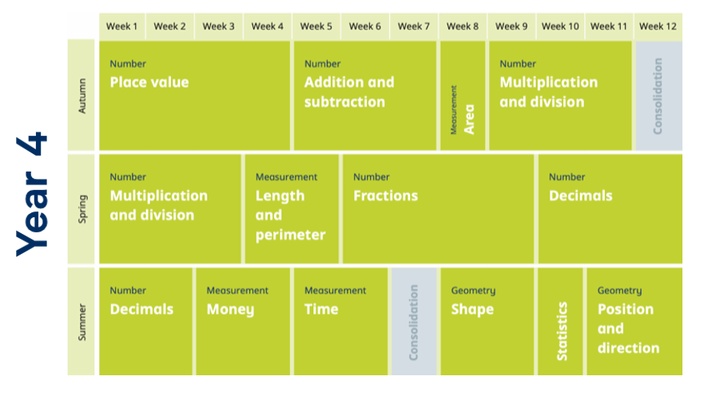Viewport: 704px width, 404px height.
Task: Open the Statistics block
Action: pos(560,321)
